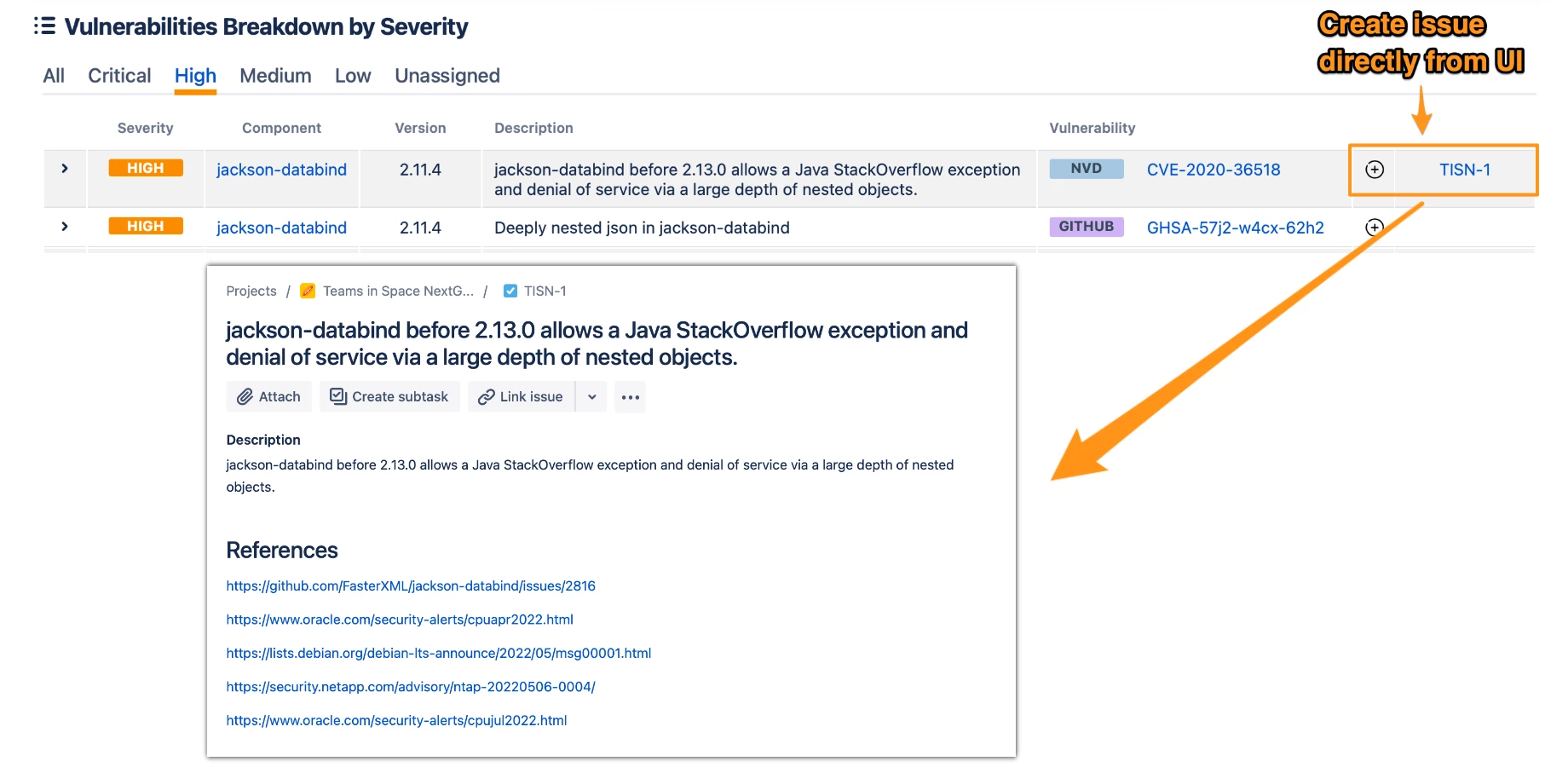
Task: Switch to the Critical severity tab
Action: tap(119, 76)
